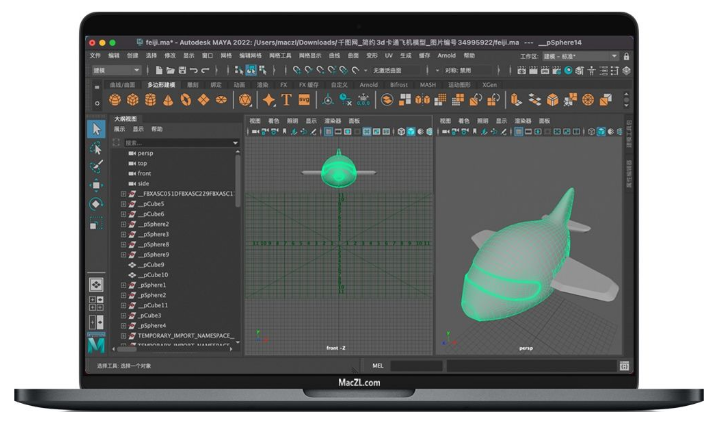Click the sweep mesh star shelf icon

coord(268,100)
